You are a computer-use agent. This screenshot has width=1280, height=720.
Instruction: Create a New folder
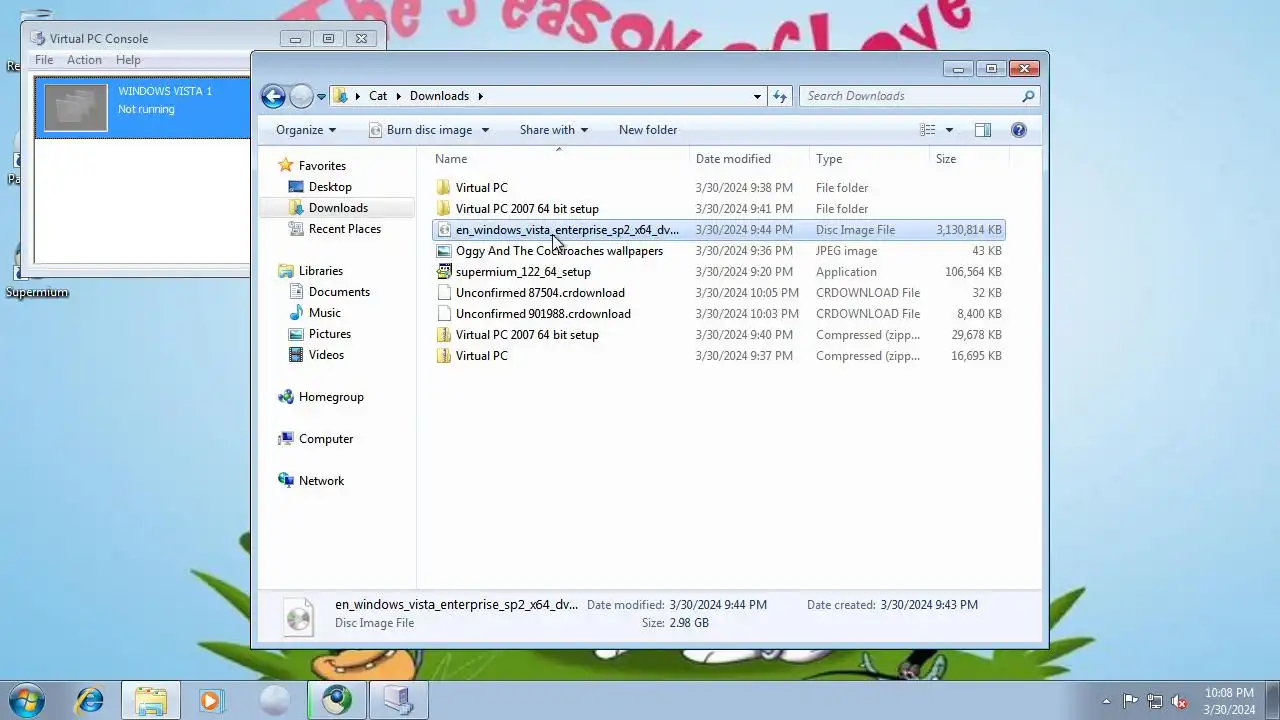(x=648, y=130)
